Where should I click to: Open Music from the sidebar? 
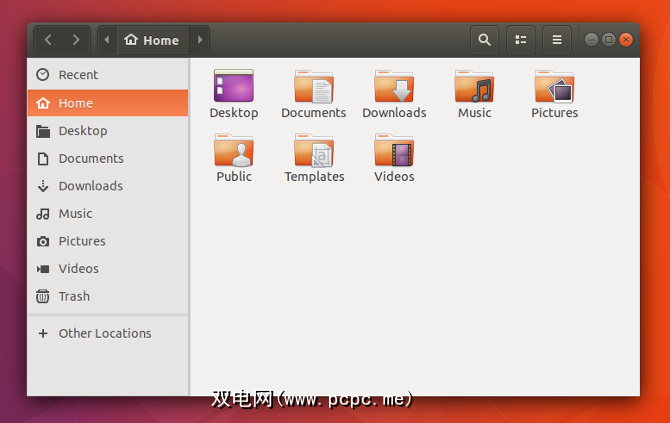[x=108, y=214]
